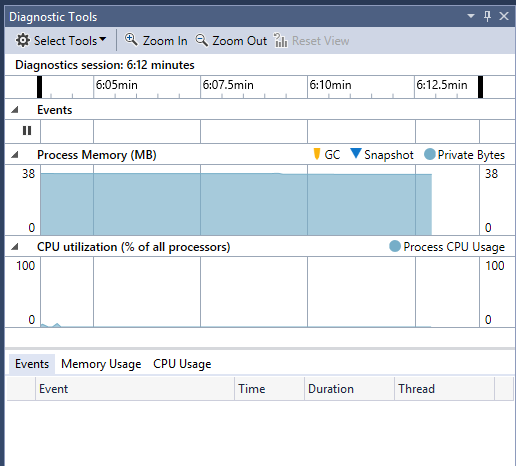516x470 pixels.
Task: Click the break pause icon in Events track
Action: tap(27, 130)
